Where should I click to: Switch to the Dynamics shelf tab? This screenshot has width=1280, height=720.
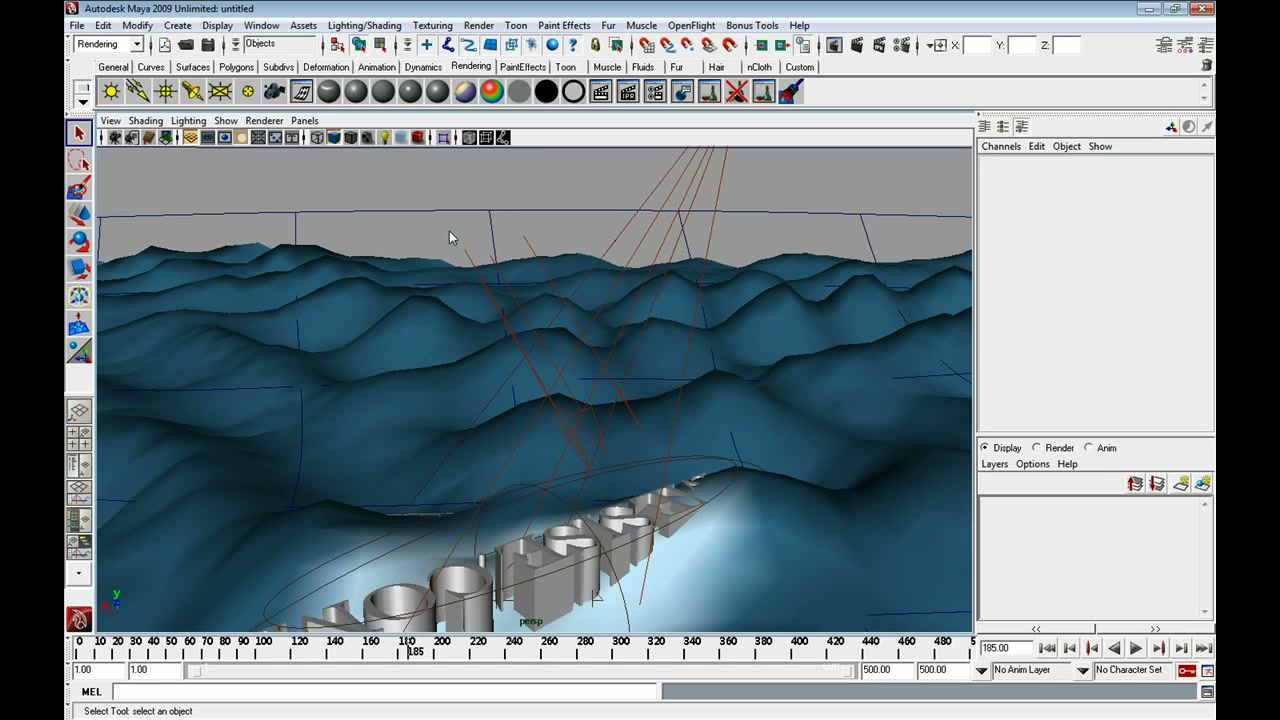(x=423, y=67)
